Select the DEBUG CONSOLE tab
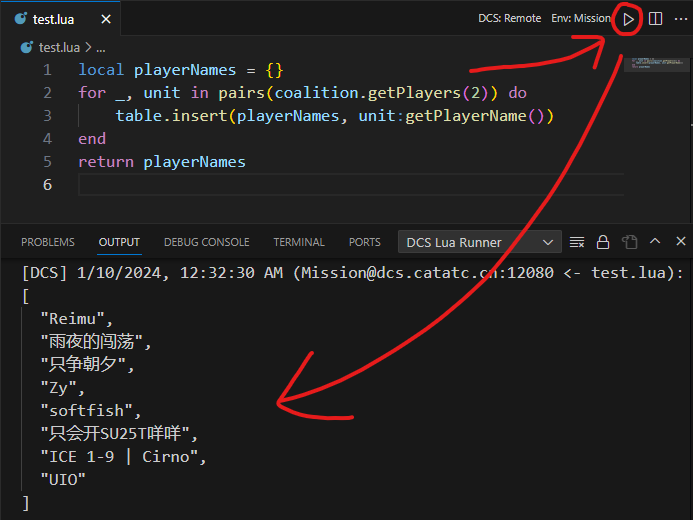The width and height of the screenshot is (693, 520). [x=206, y=242]
